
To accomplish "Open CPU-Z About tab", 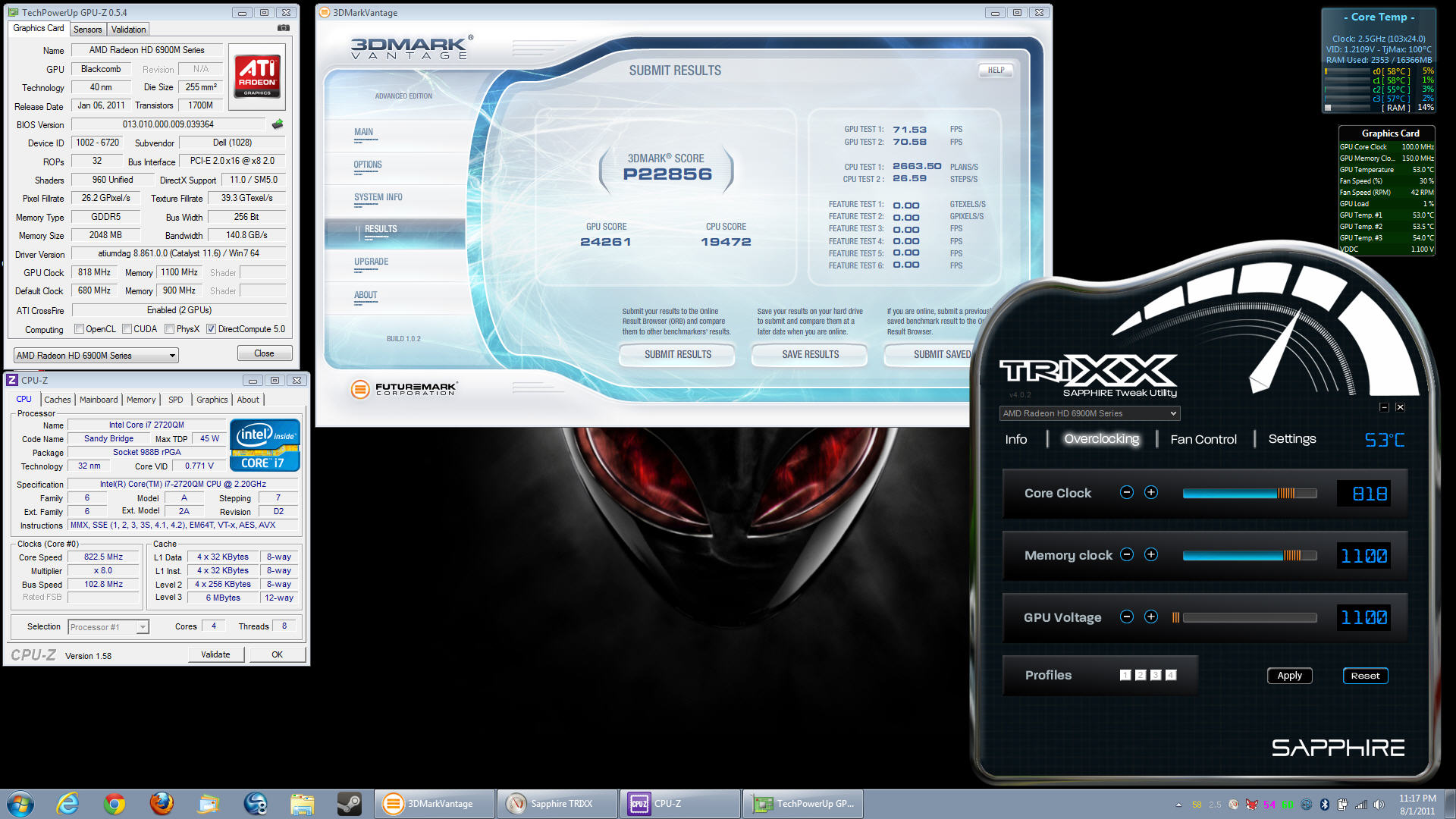I will pyautogui.click(x=248, y=400).
